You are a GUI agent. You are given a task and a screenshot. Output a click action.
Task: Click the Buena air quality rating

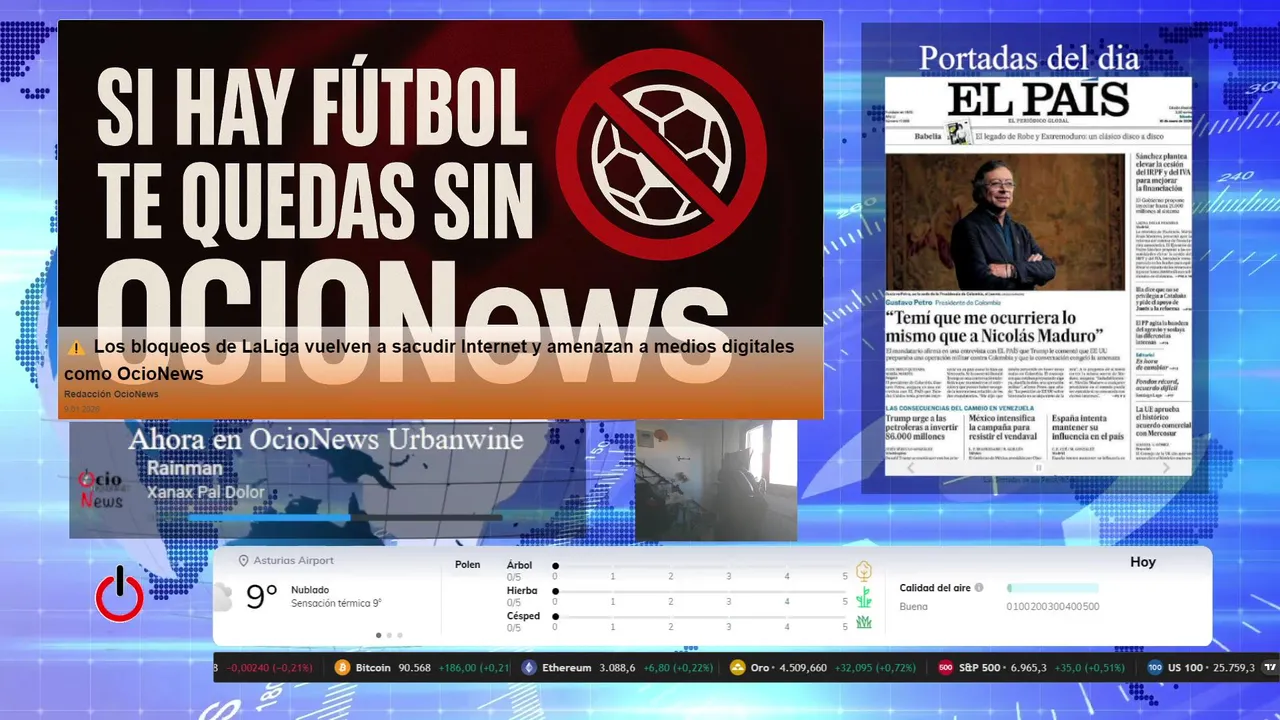[x=913, y=606]
